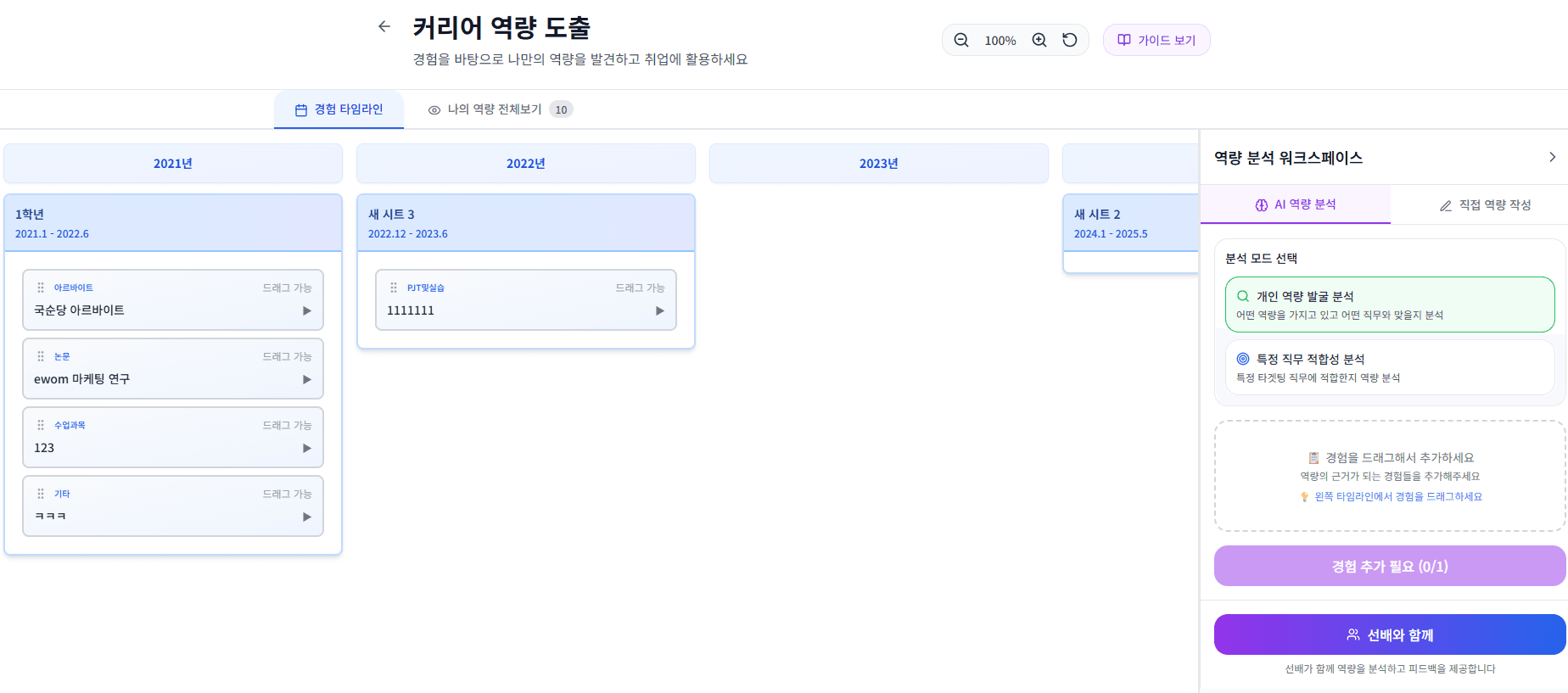
Task: Click the 2024.1 - 2025.5 date range
Action: click(x=1111, y=234)
